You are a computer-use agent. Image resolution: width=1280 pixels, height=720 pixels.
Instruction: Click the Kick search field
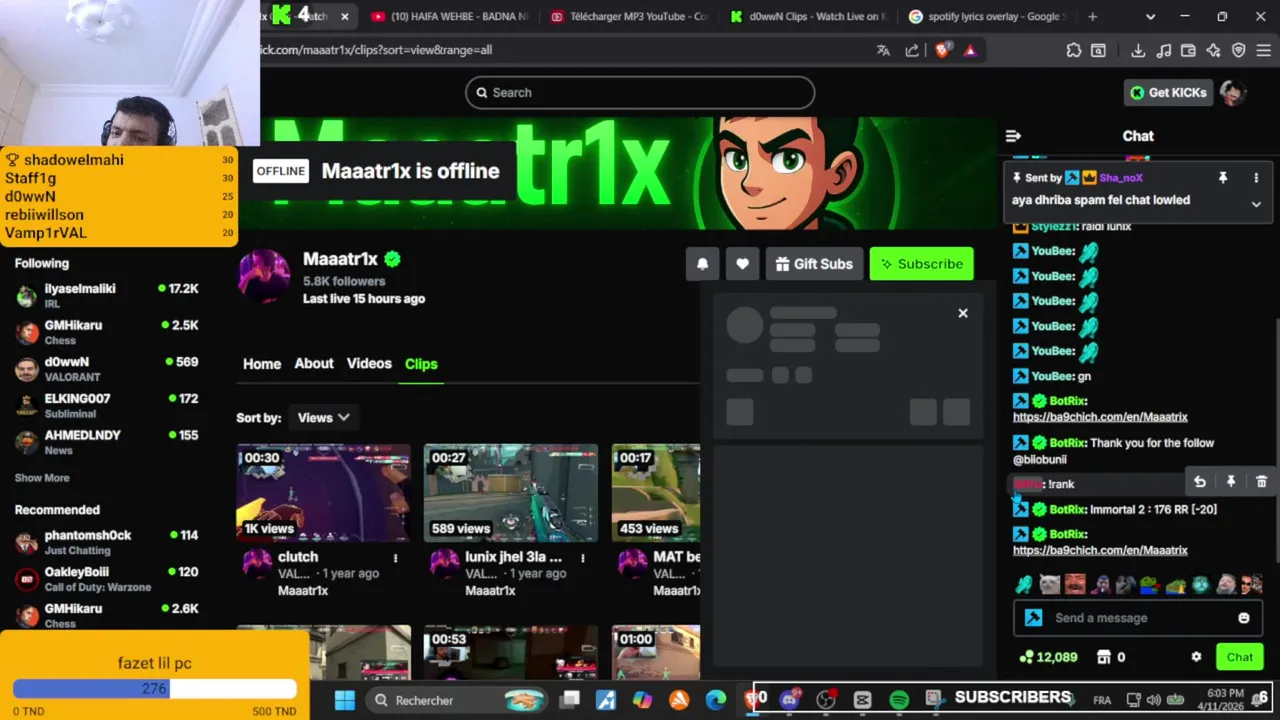tap(640, 92)
